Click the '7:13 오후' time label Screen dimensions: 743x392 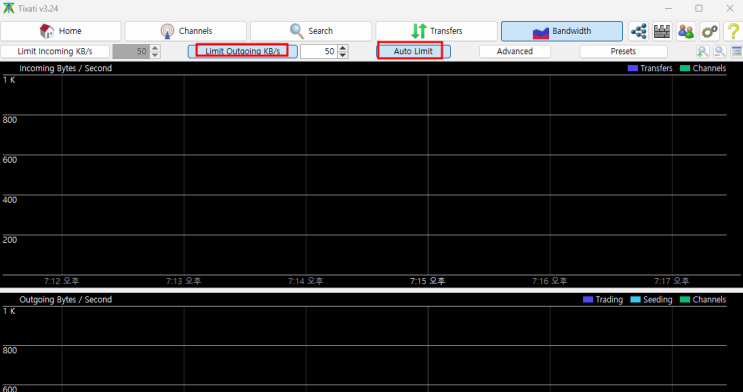point(183,281)
